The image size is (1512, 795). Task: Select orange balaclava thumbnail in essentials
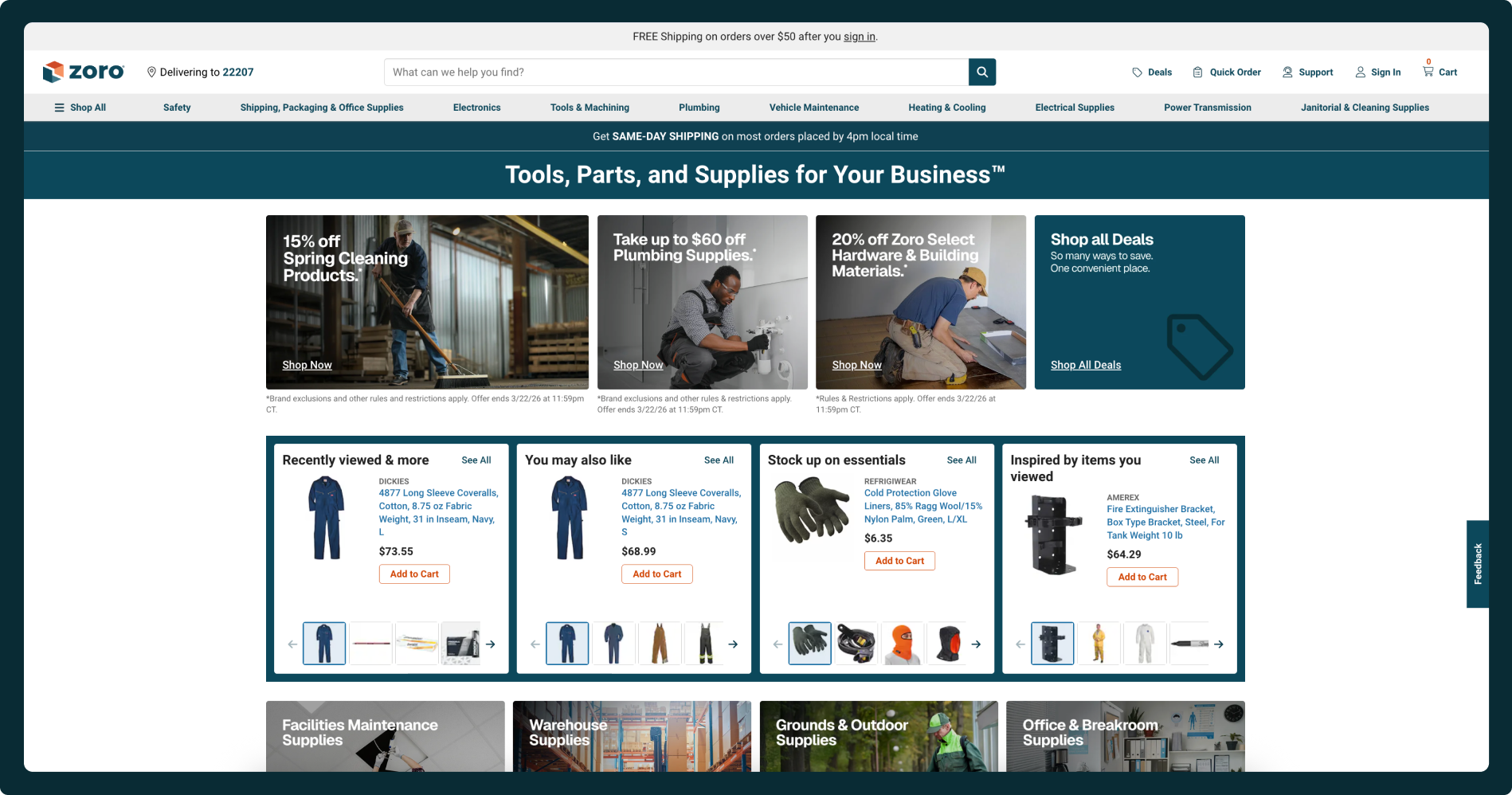coord(902,644)
